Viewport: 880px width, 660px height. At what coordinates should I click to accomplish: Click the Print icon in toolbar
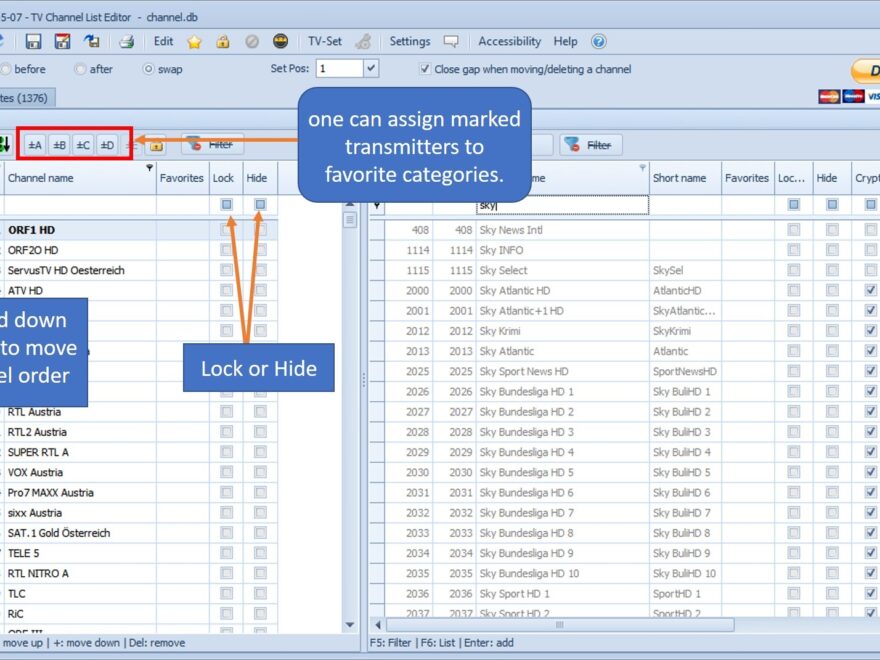pos(127,42)
